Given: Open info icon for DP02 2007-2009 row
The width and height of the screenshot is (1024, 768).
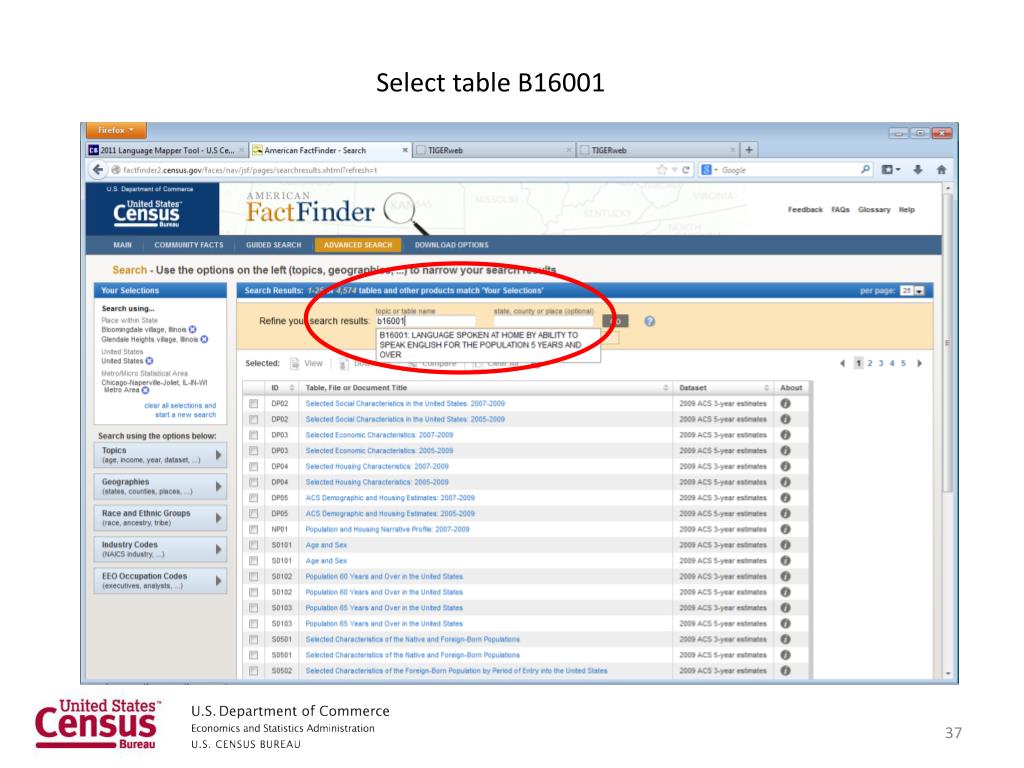Looking at the screenshot, I should coord(786,404).
